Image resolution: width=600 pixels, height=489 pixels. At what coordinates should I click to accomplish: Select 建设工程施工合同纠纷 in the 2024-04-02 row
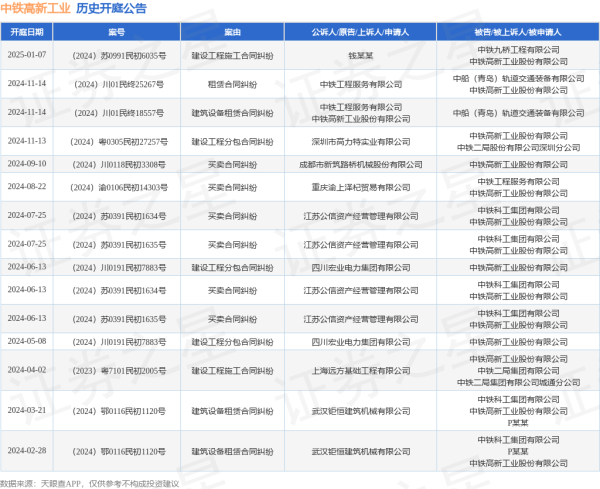(232, 371)
